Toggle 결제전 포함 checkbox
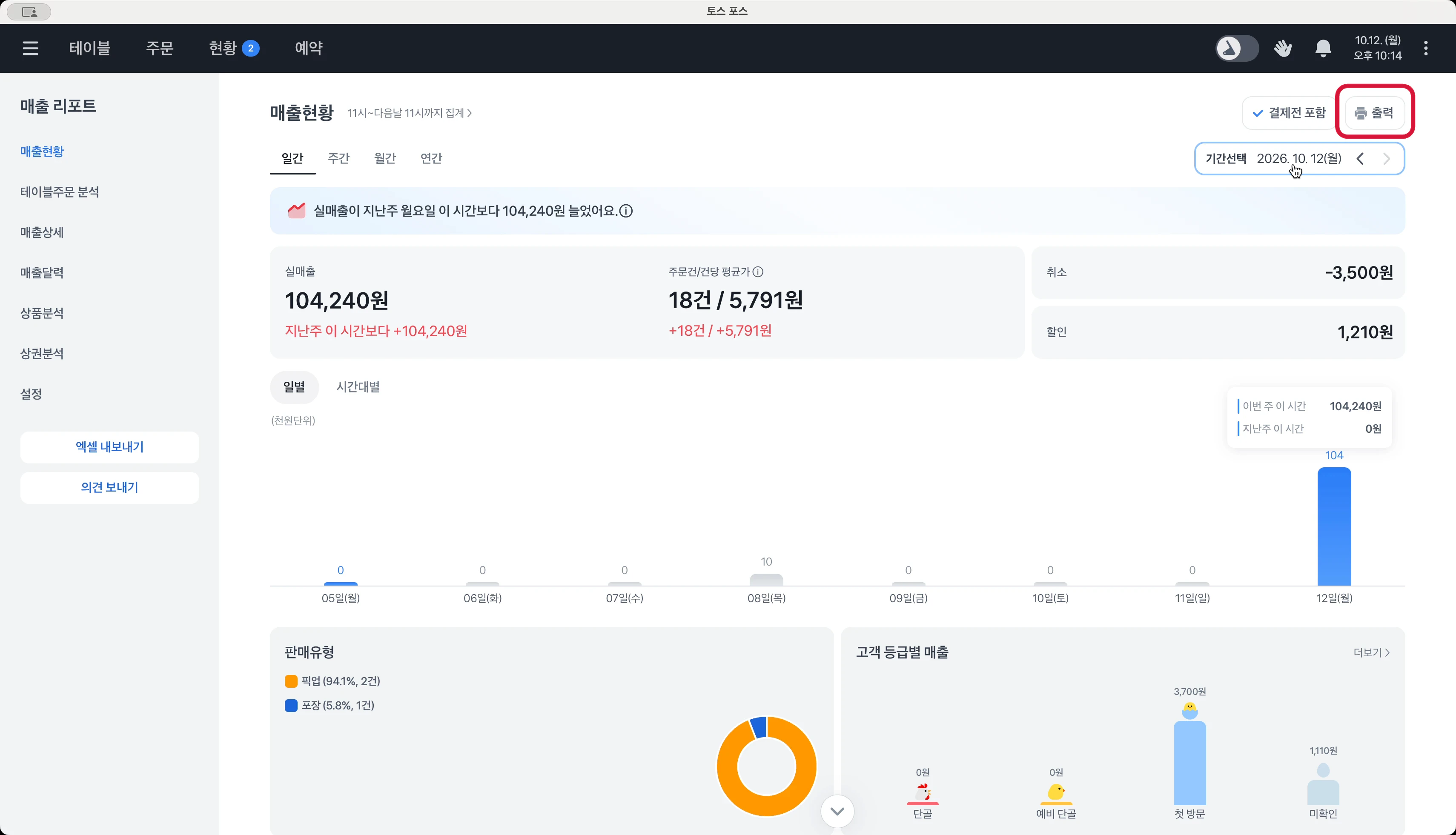The image size is (1456, 835). pos(1289,113)
